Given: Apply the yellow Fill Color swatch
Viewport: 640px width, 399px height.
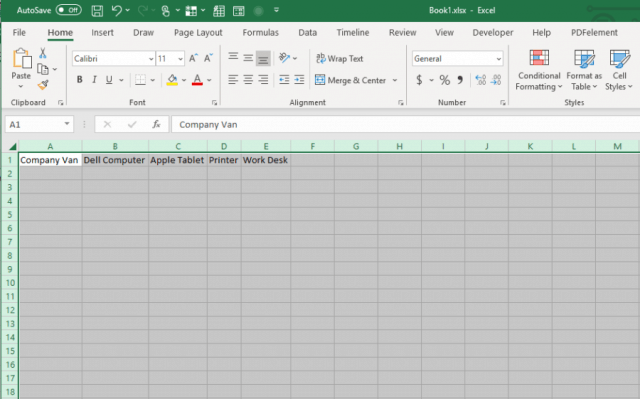Looking at the screenshot, I should (172, 80).
